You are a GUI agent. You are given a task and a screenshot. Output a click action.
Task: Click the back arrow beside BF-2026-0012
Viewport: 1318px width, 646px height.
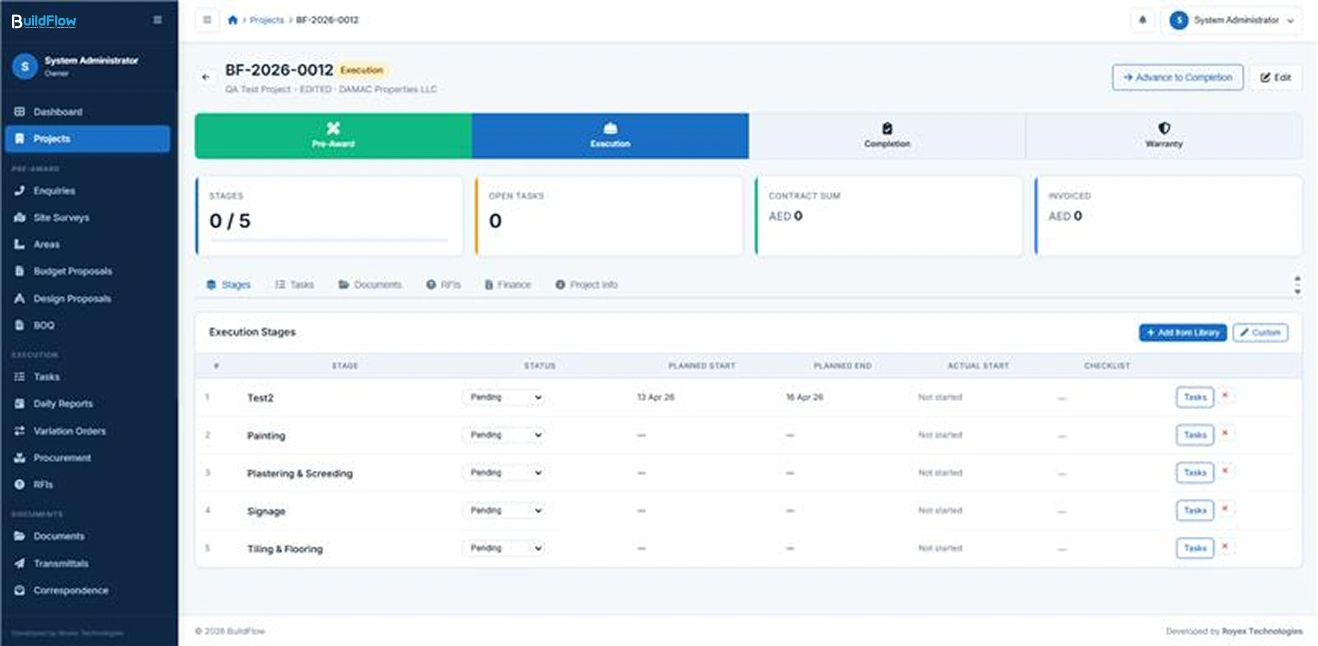click(206, 77)
